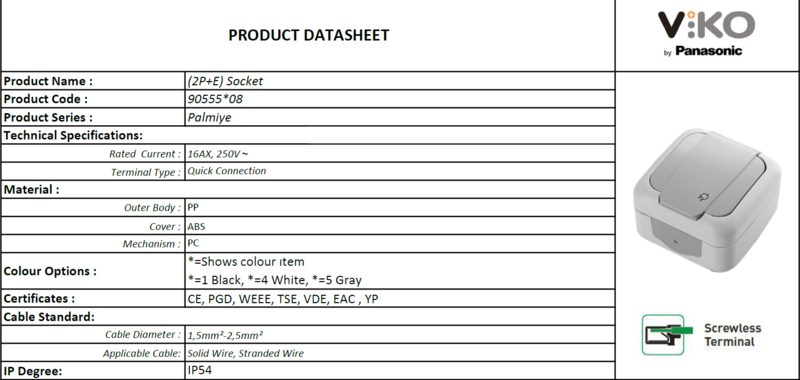The height and width of the screenshot is (380, 800).
Task: Select the Outer Body PP cell
Action: 400,208
